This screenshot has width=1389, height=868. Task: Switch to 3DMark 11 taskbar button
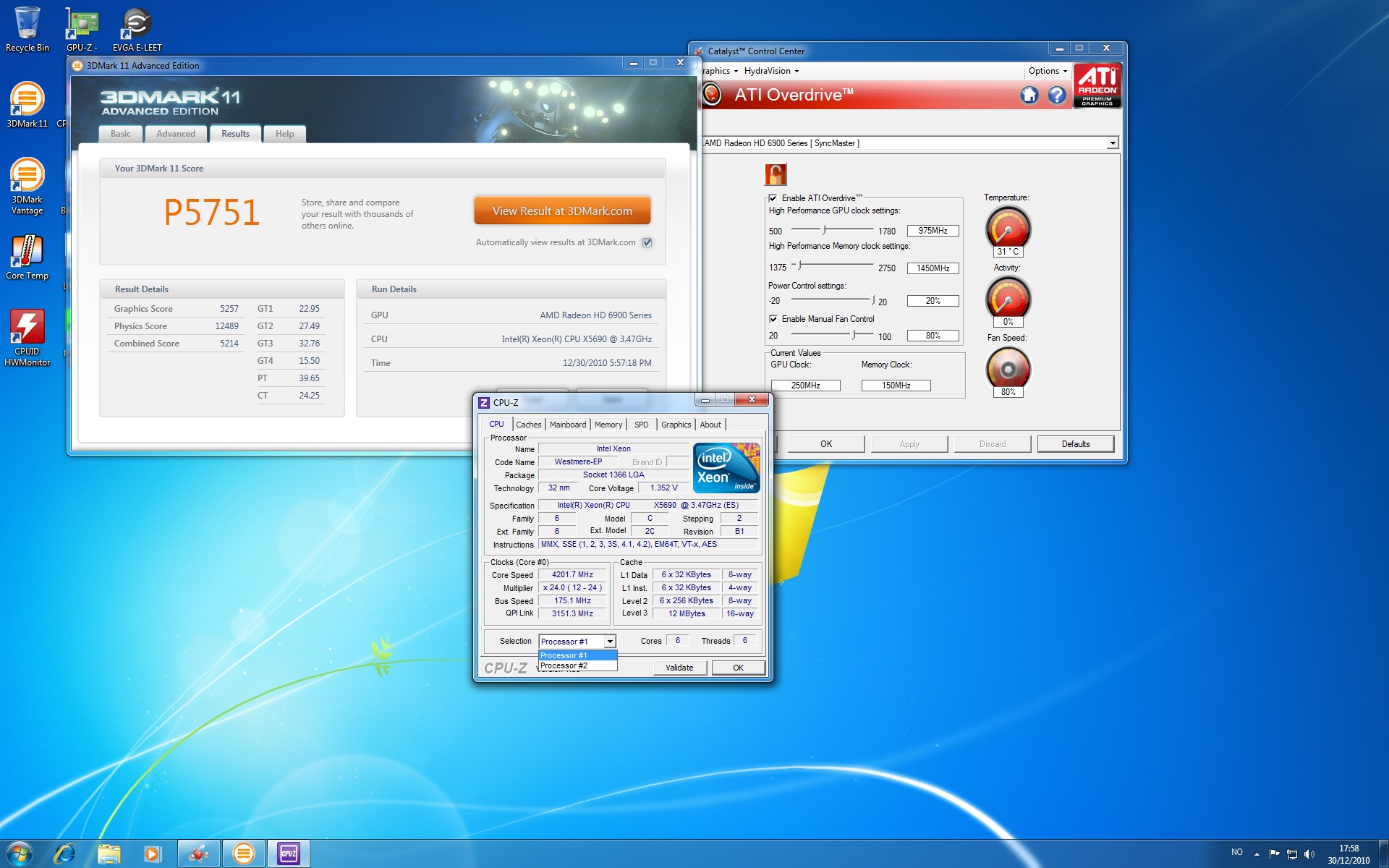coord(243,854)
